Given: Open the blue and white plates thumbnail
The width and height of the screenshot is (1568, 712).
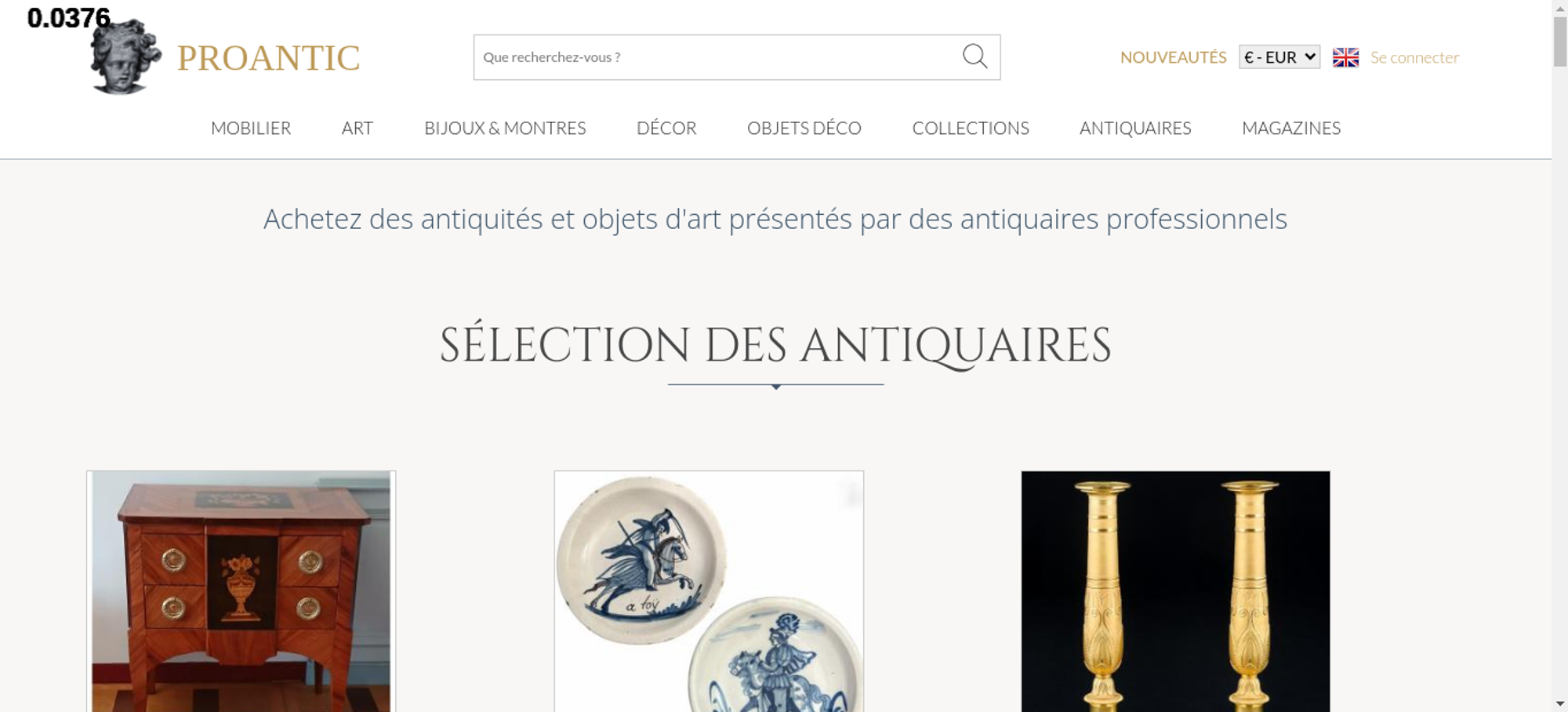Looking at the screenshot, I should point(709,591).
